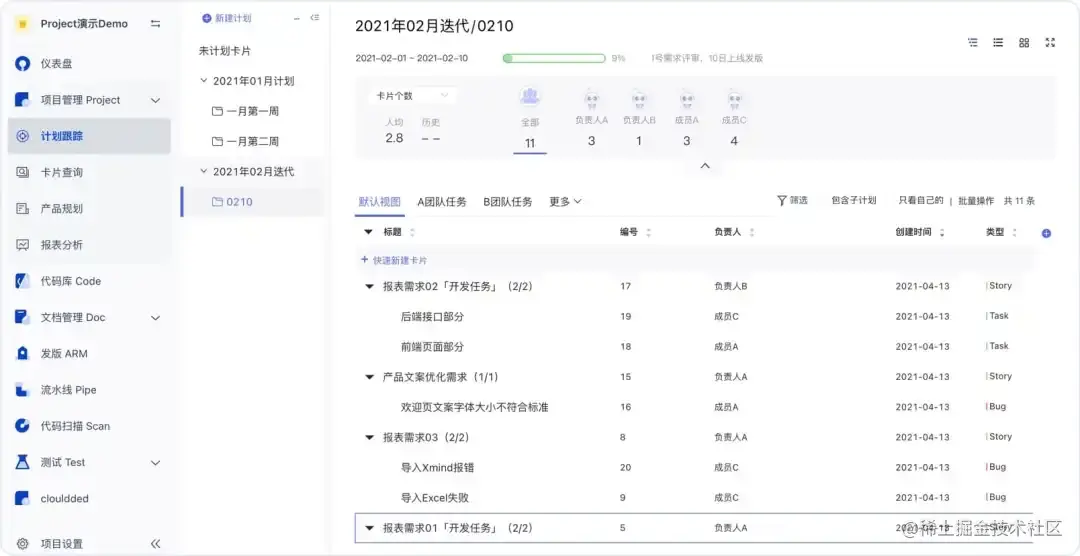This screenshot has width=1080, height=556.
Task: Switch to tree list view icon
Action: (973, 43)
